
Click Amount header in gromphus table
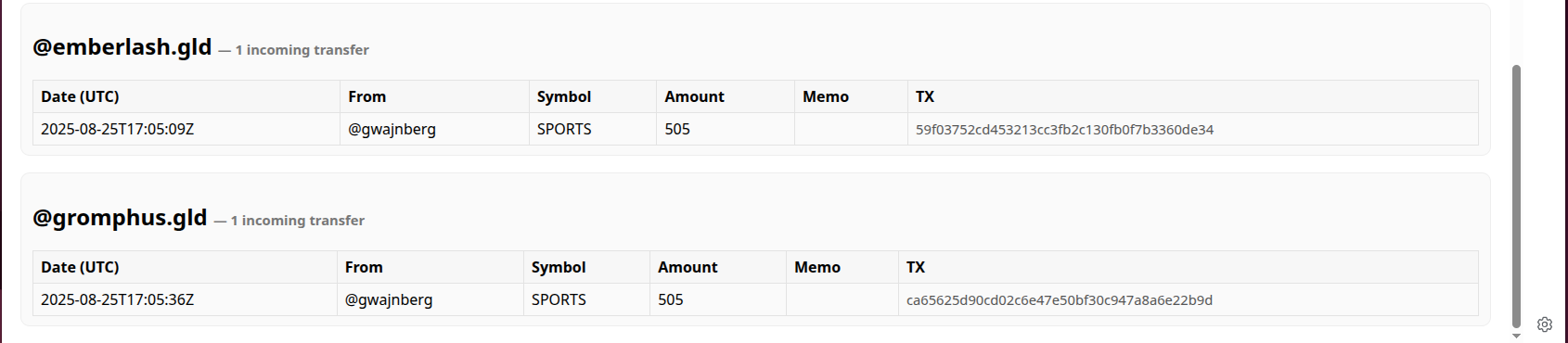(x=688, y=267)
